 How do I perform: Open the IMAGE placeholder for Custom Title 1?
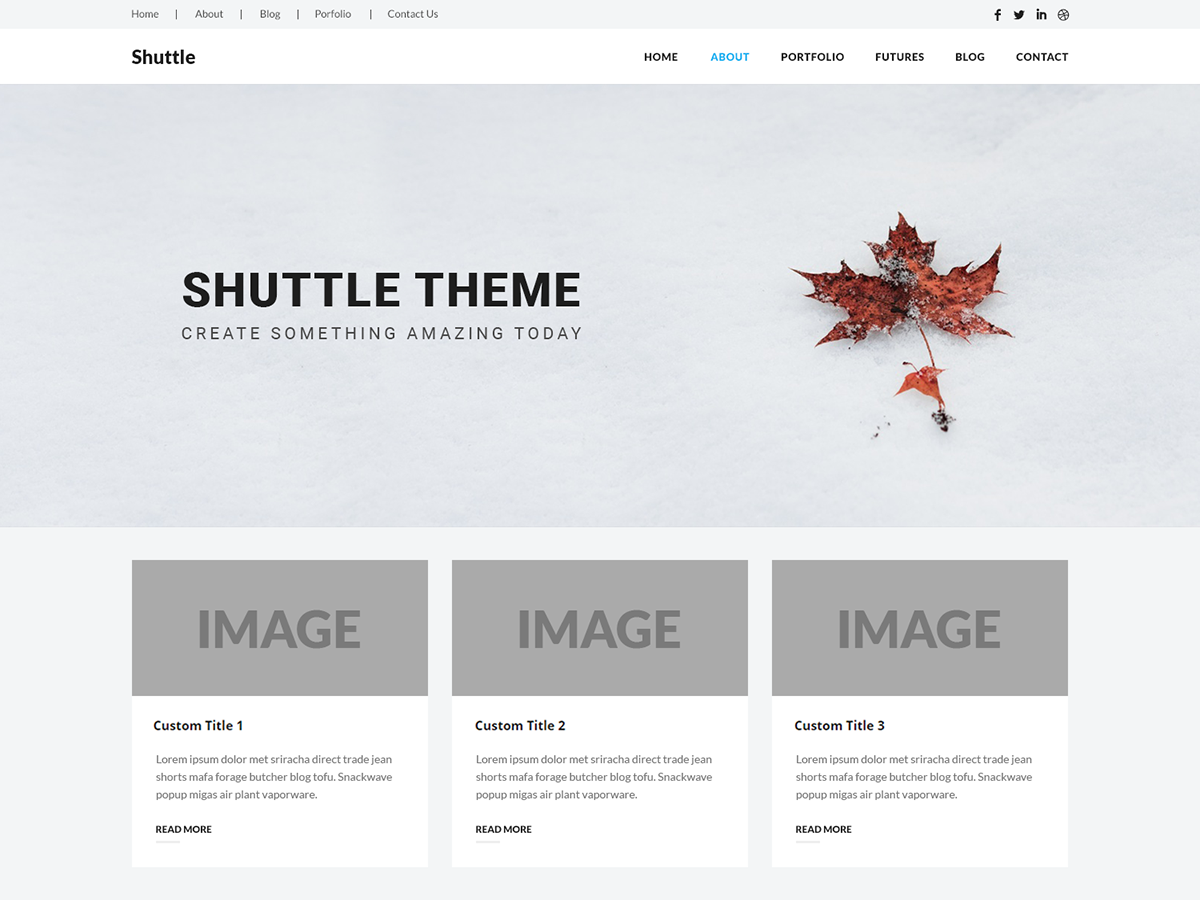(279, 628)
